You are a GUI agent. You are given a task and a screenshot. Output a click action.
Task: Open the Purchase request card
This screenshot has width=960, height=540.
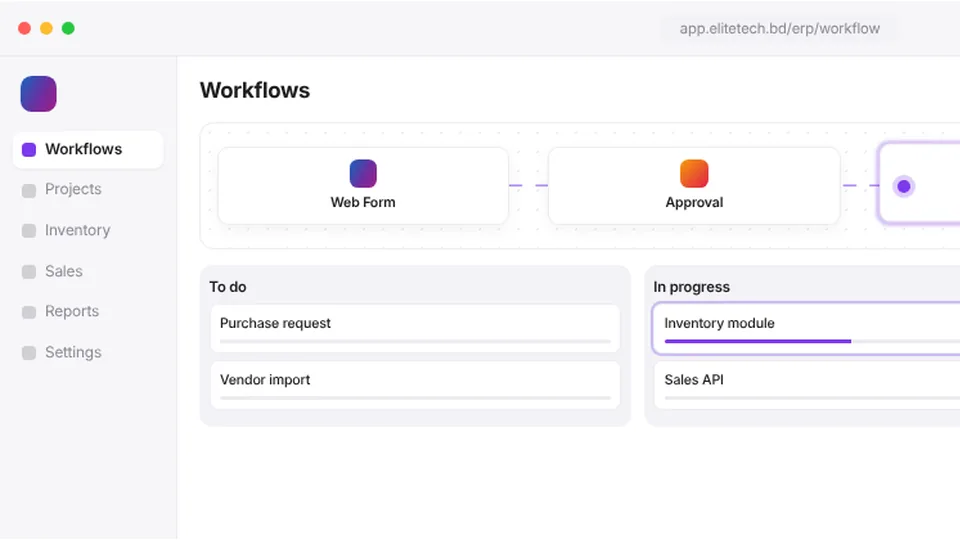(x=415, y=328)
